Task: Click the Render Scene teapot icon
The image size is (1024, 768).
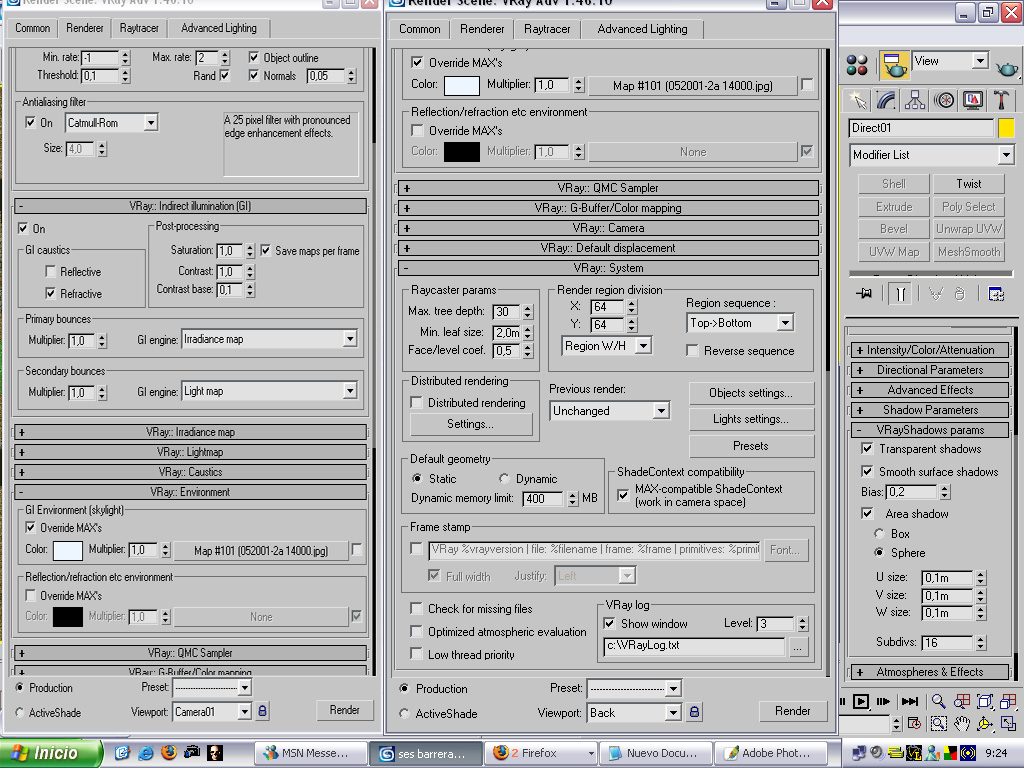Action: pyautogui.click(x=894, y=65)
